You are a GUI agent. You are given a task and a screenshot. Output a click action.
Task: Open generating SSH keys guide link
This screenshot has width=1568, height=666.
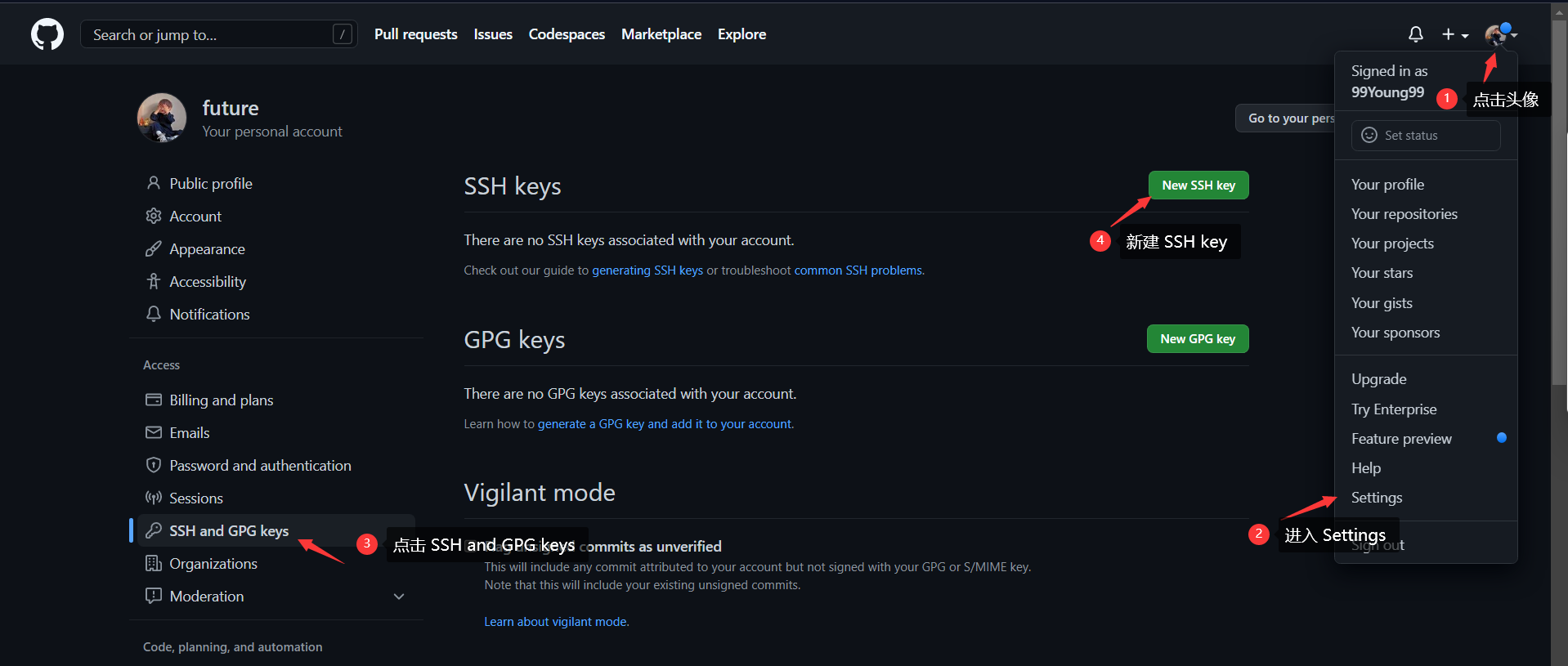tap(647, 270)
